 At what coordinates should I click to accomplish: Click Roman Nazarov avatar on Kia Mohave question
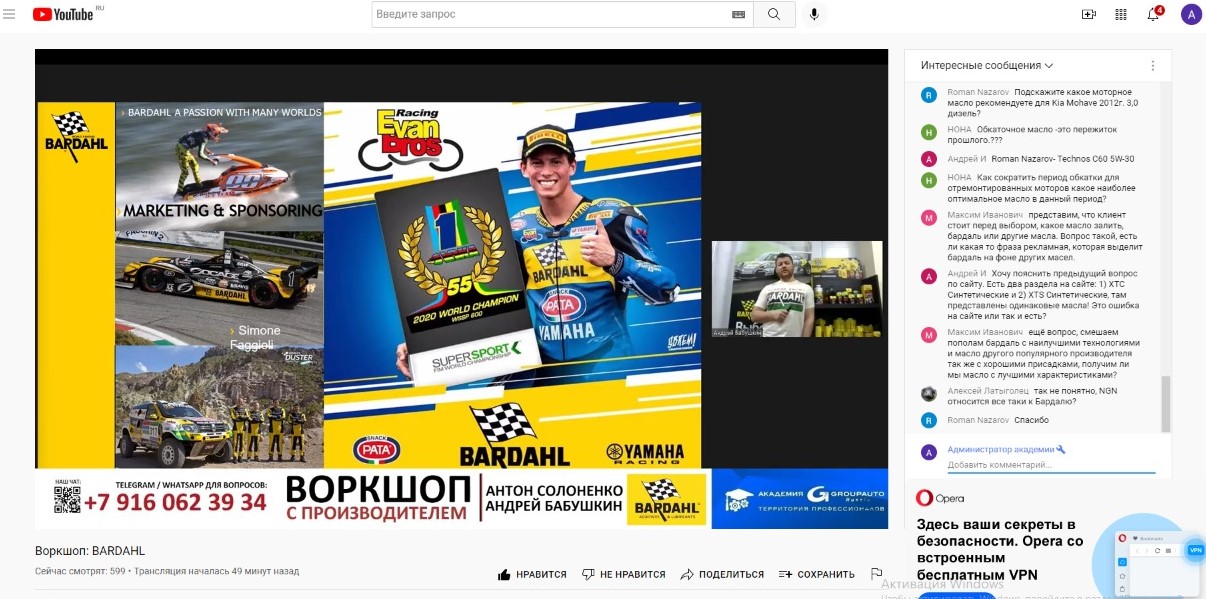pos(929,95)
